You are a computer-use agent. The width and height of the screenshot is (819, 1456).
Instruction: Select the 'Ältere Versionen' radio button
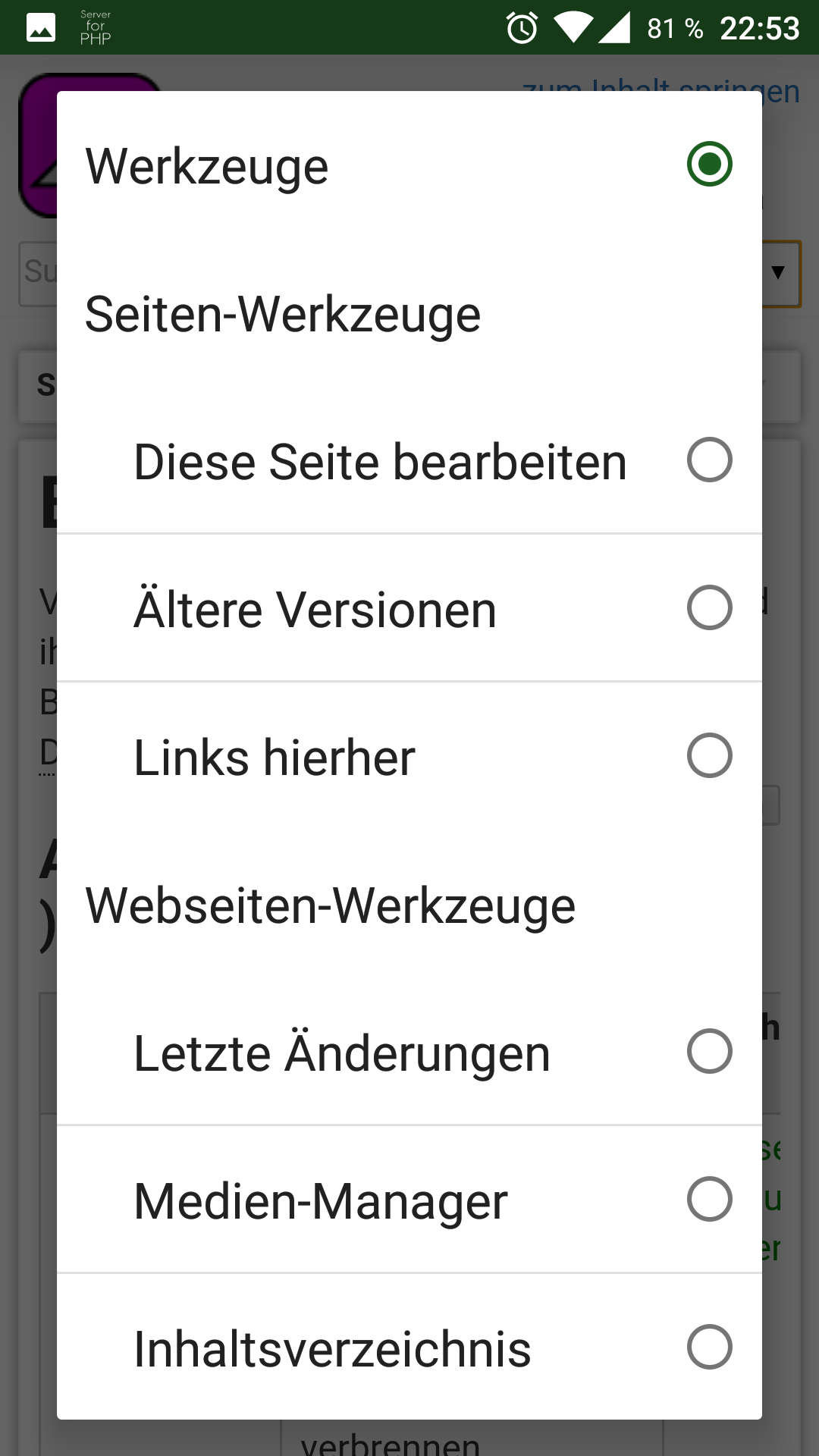coord(709,607)
